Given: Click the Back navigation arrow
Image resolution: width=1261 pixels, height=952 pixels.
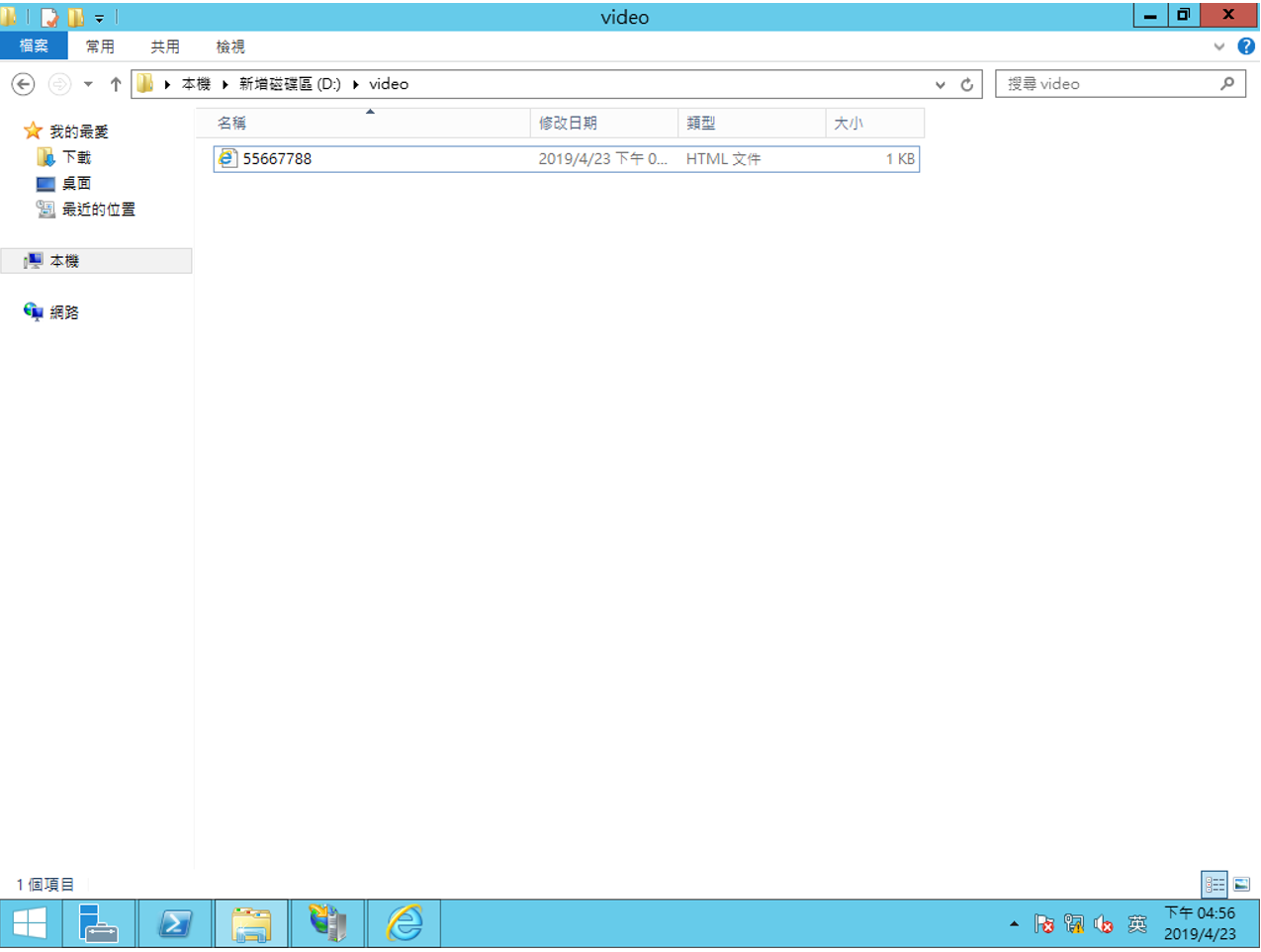Looking at the screenshot, I should (x=24, y=84).
